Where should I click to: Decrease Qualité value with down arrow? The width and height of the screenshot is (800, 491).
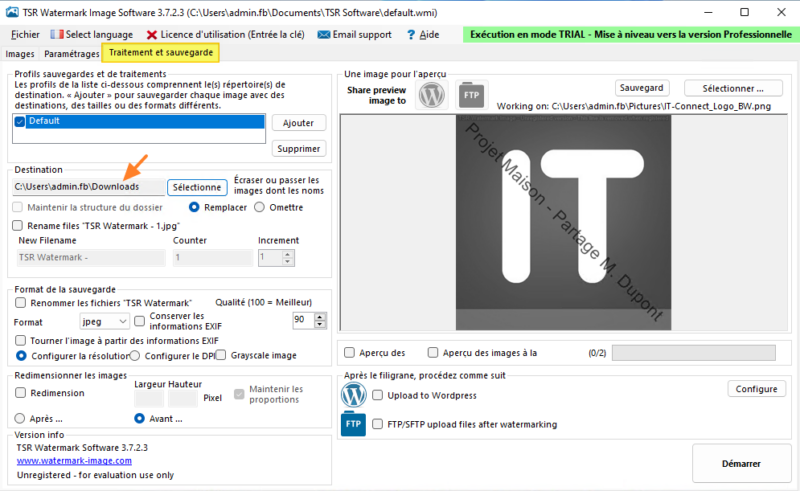point(320,325)
